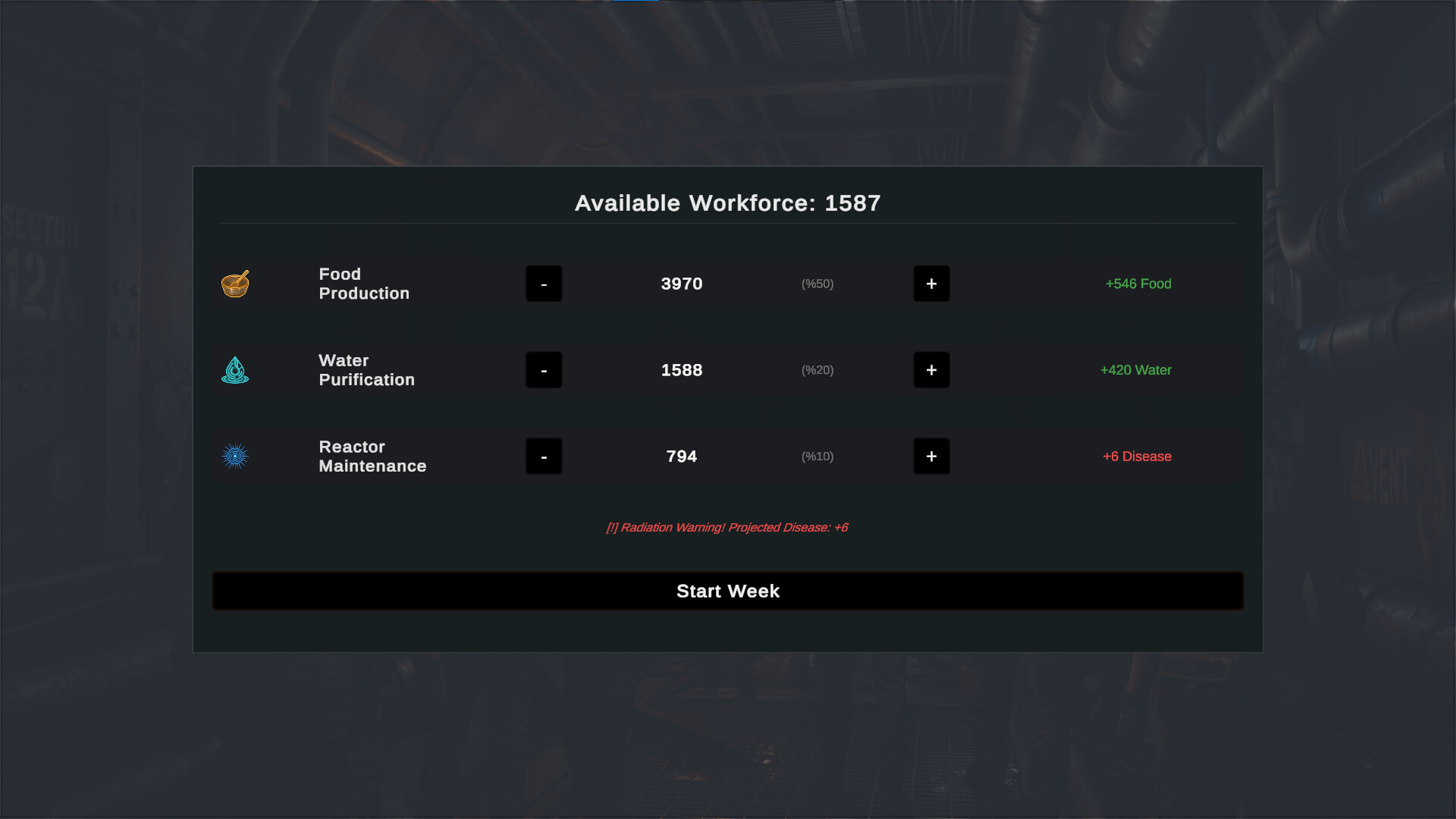Decrease Food Production workers with minus

(544, 284)
